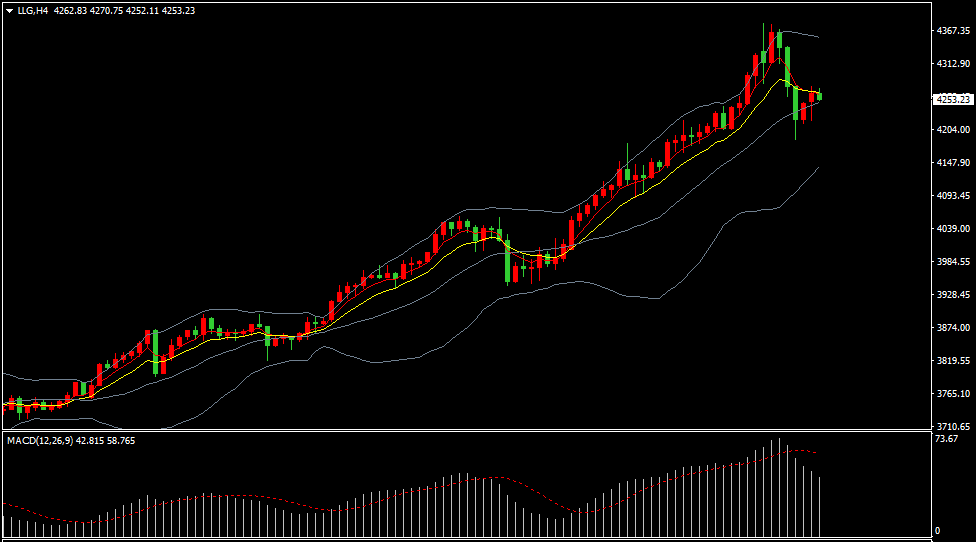Click the 4039.00 price axis label

[x=952, y=229]
